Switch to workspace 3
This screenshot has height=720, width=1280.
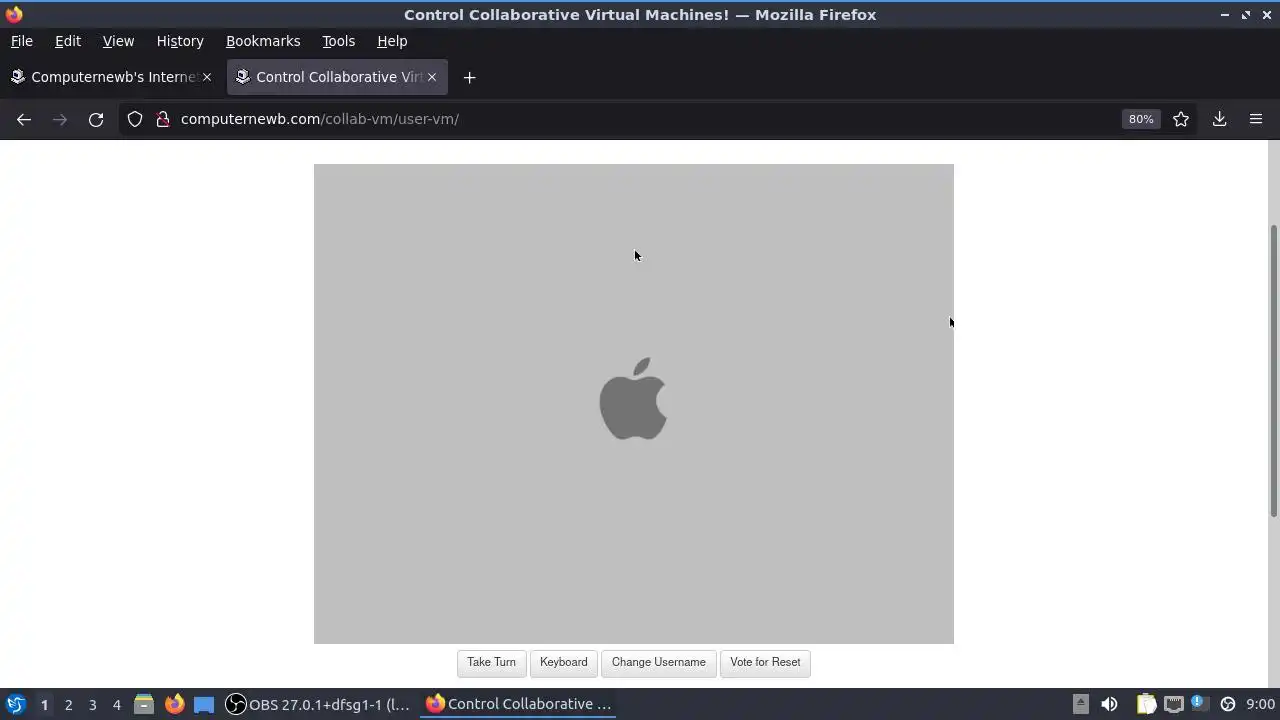tap(92, 705)
